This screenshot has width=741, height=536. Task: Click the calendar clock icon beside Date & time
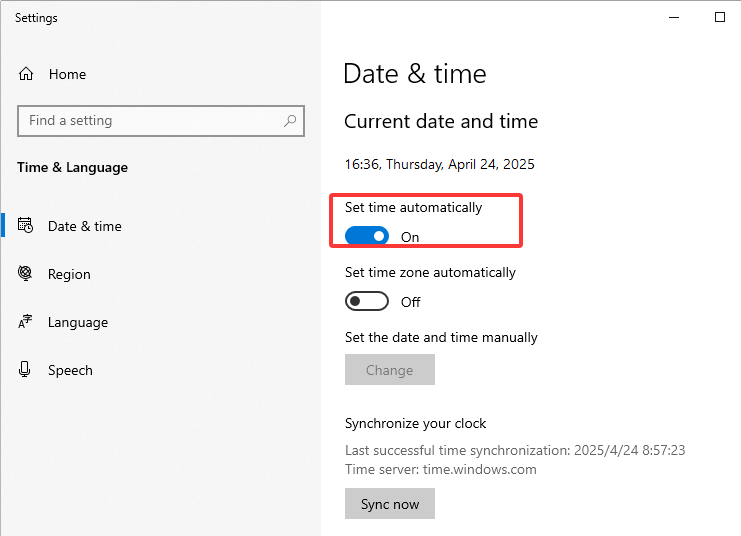pos(26,226)
